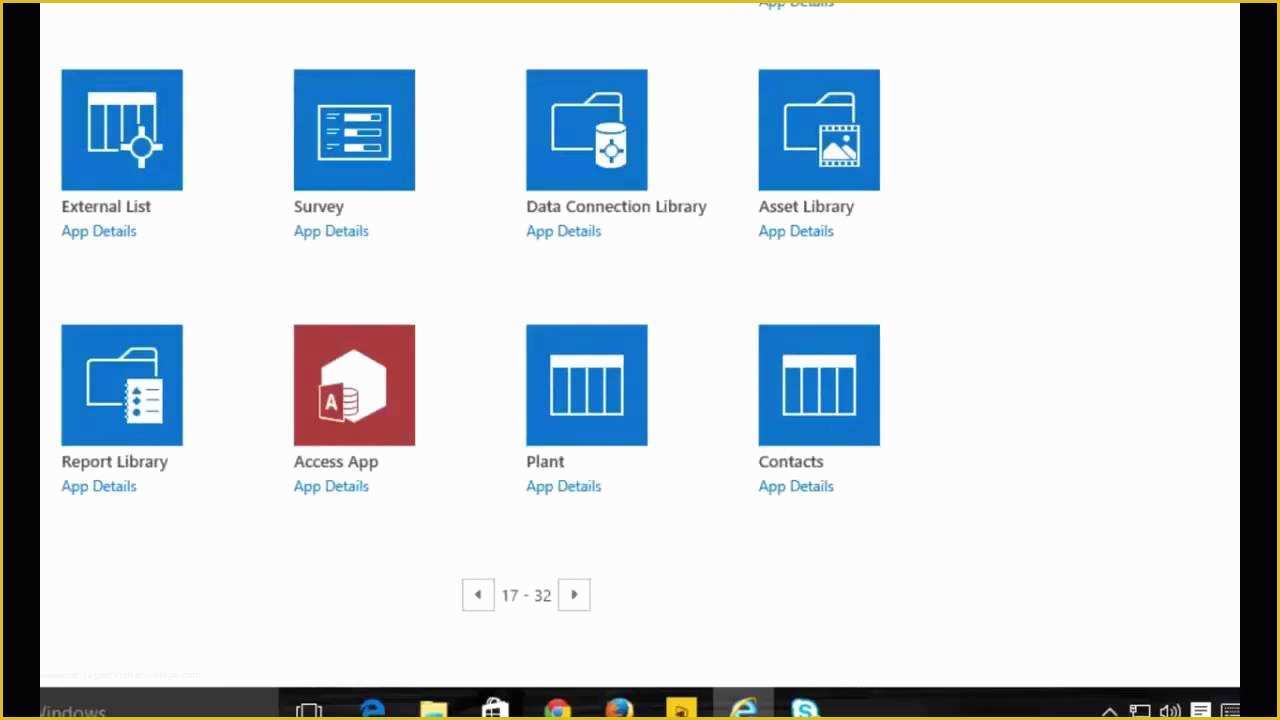Add the Access App tile
Screen dimensions: 1280x720
(x=354, y=385)
